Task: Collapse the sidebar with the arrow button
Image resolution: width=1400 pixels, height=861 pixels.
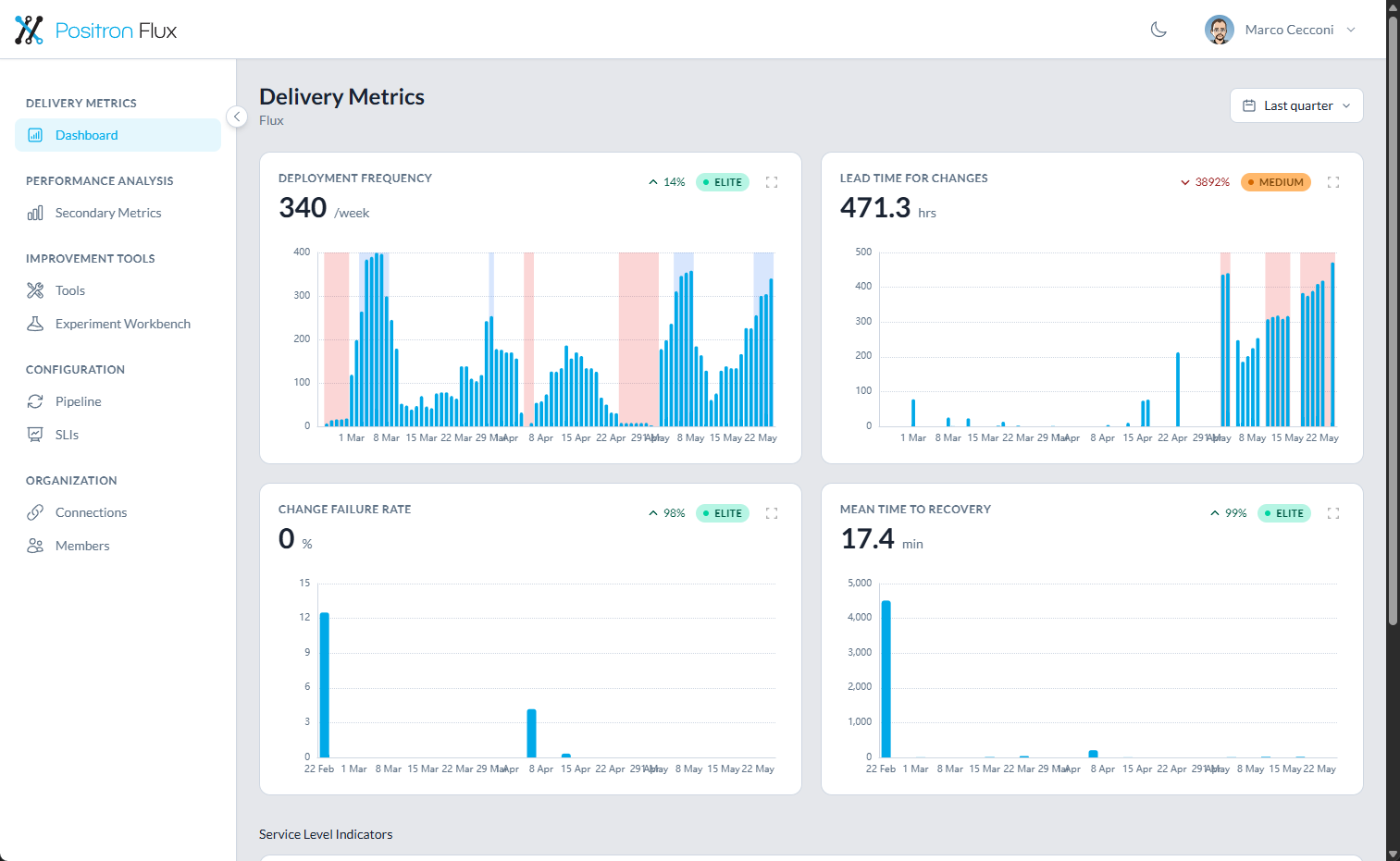Action: click(x=237, y=117)
